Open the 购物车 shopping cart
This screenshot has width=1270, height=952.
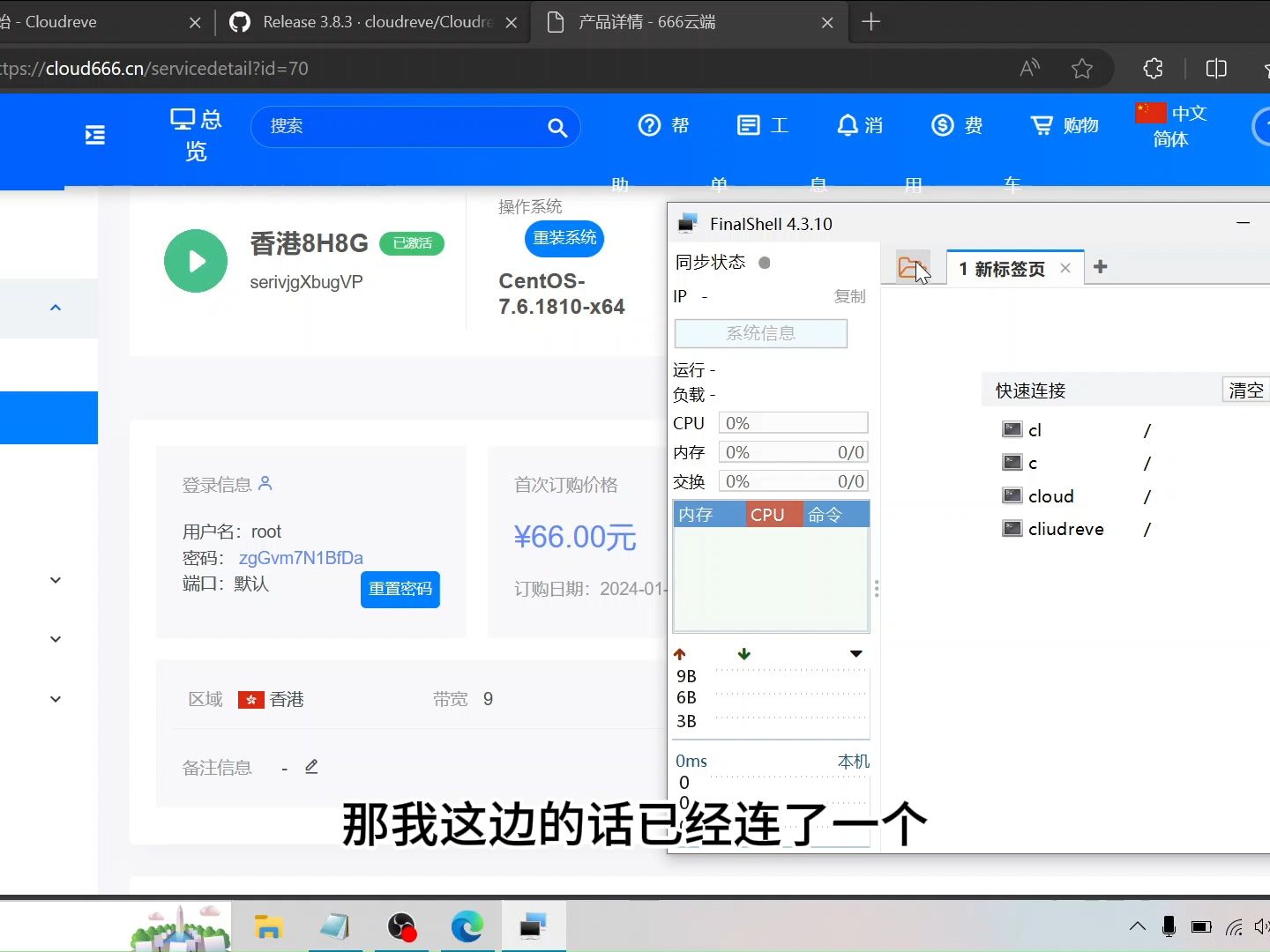click(x=1065, y=126)
